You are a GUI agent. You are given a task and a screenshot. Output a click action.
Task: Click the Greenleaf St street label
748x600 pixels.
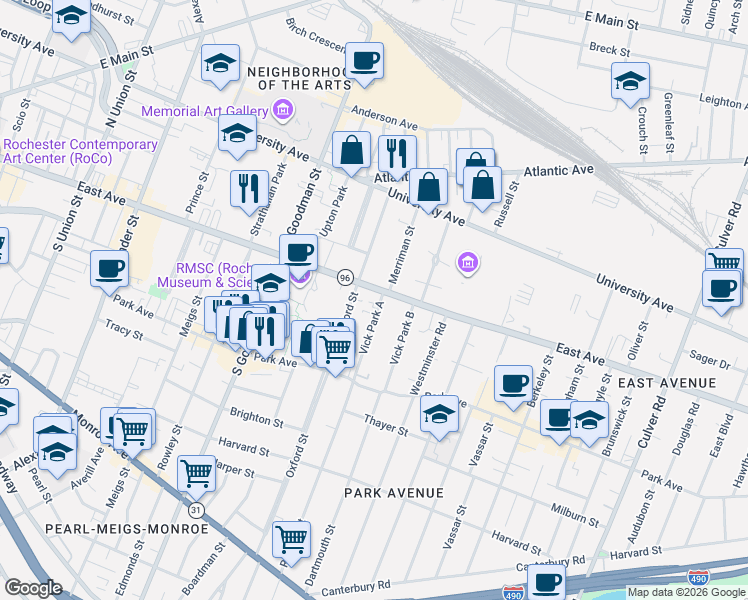[x=669, y=123]
